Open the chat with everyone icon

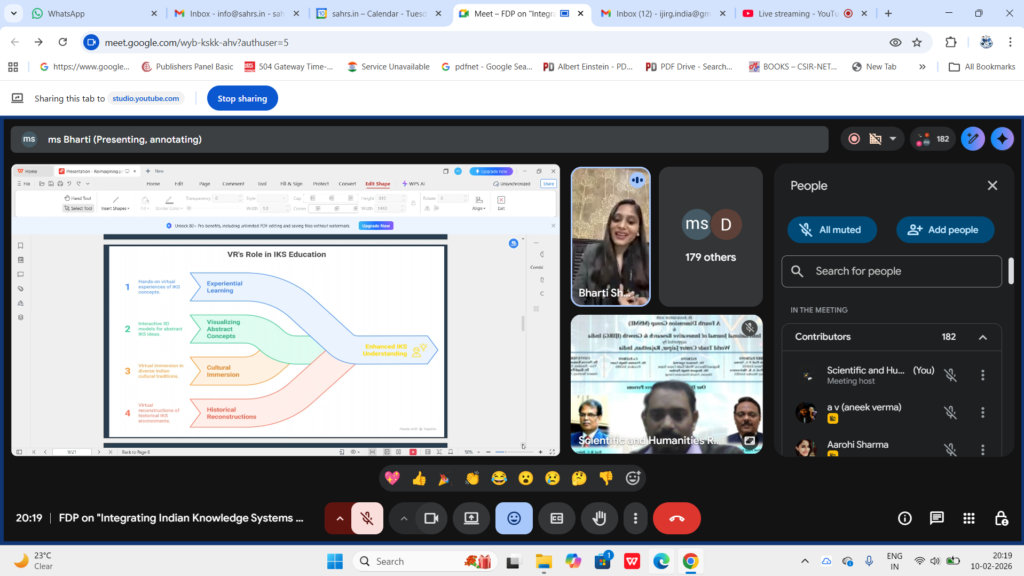pos(936,518)
